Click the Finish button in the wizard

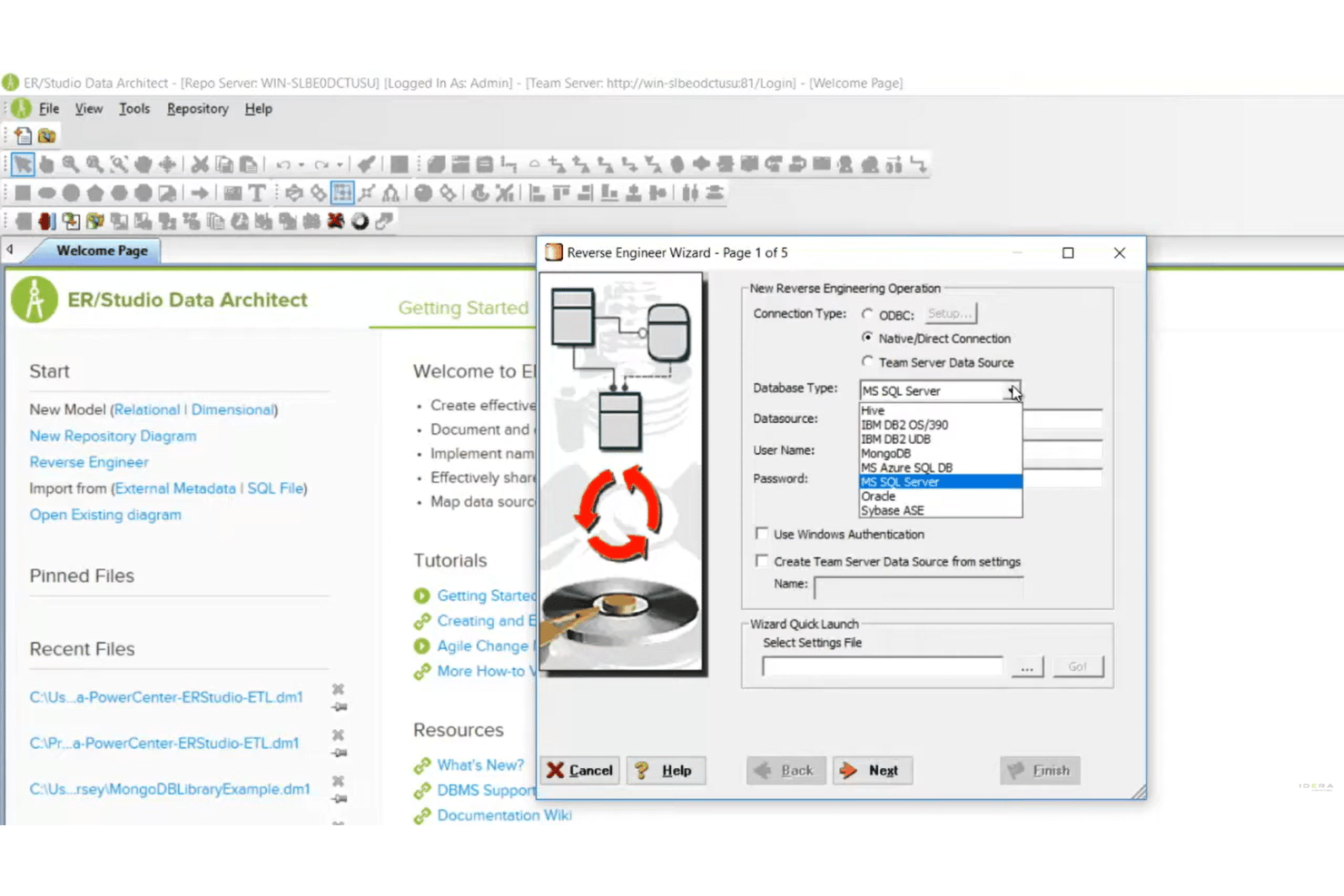point(1040,770)
